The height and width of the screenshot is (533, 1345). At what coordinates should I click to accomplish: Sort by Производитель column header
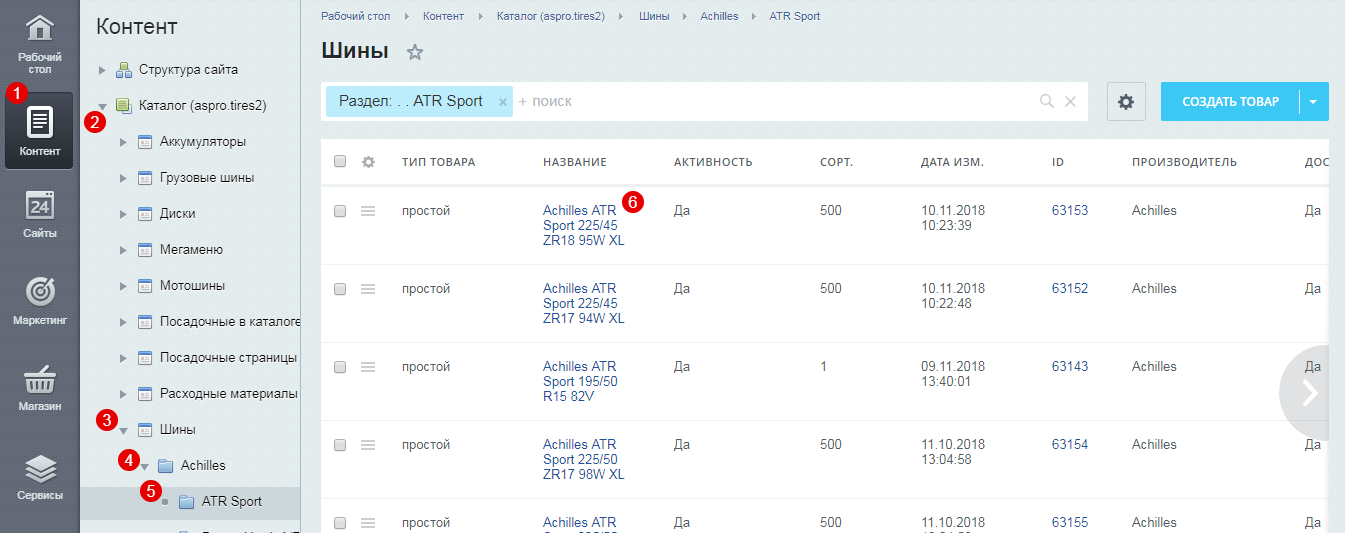pos(1184,162)
